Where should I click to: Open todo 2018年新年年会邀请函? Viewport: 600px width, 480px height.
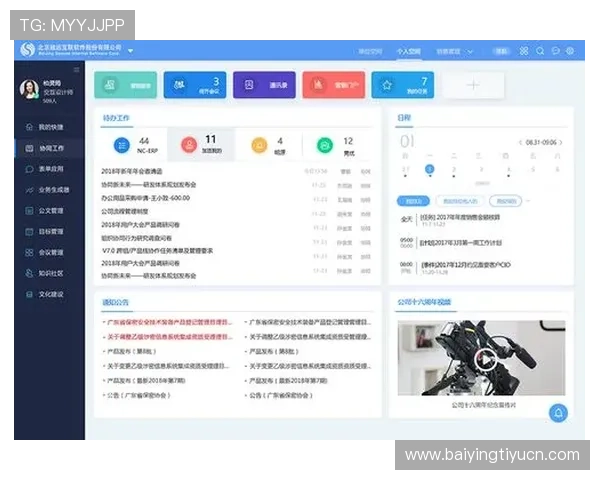132,171
